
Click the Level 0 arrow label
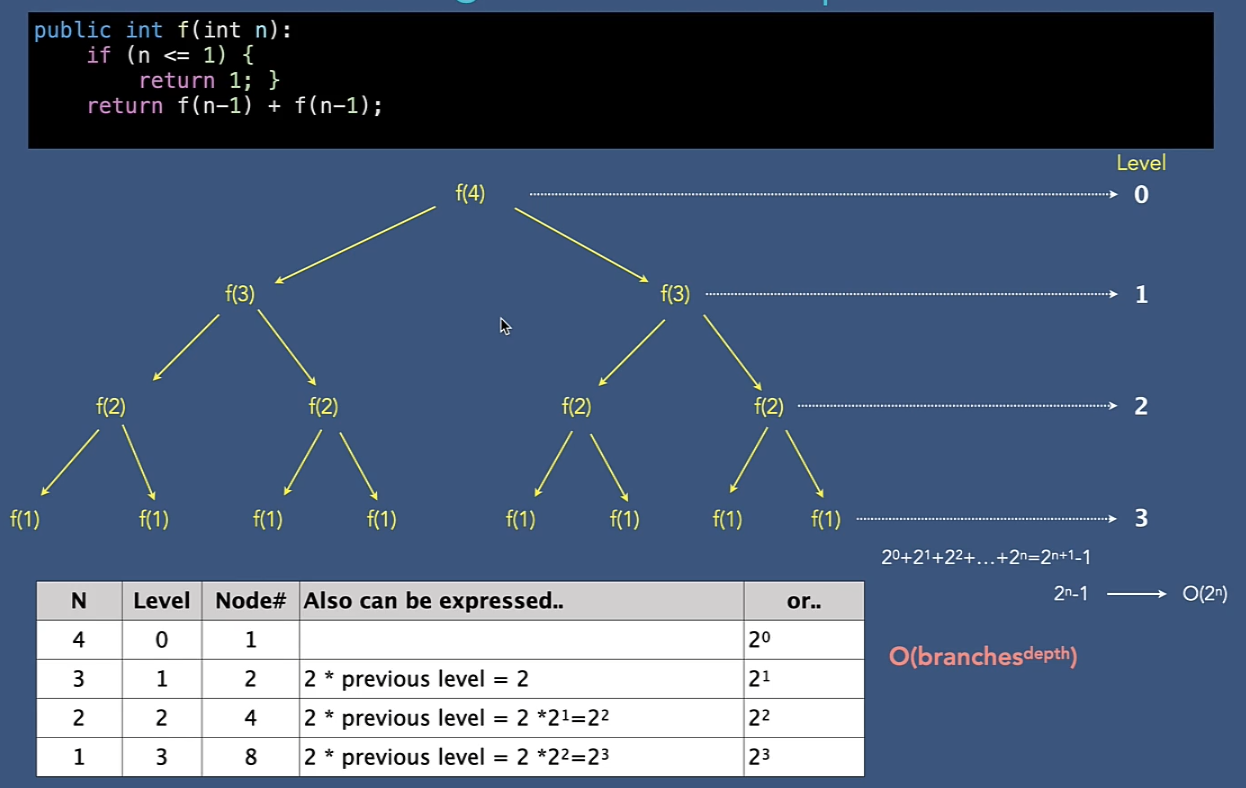1141,195
